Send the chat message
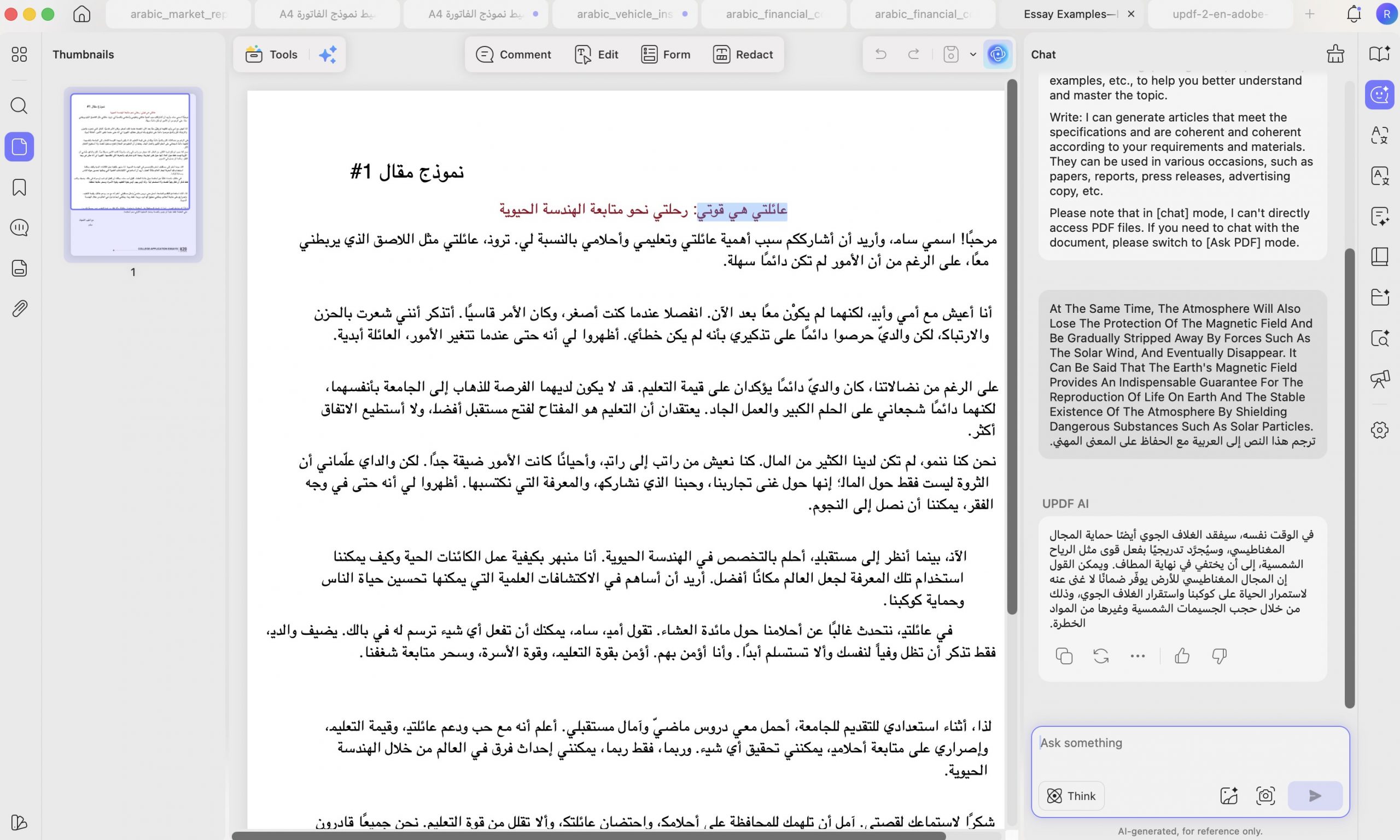The image size is (1400, 840). point(1315,796)
